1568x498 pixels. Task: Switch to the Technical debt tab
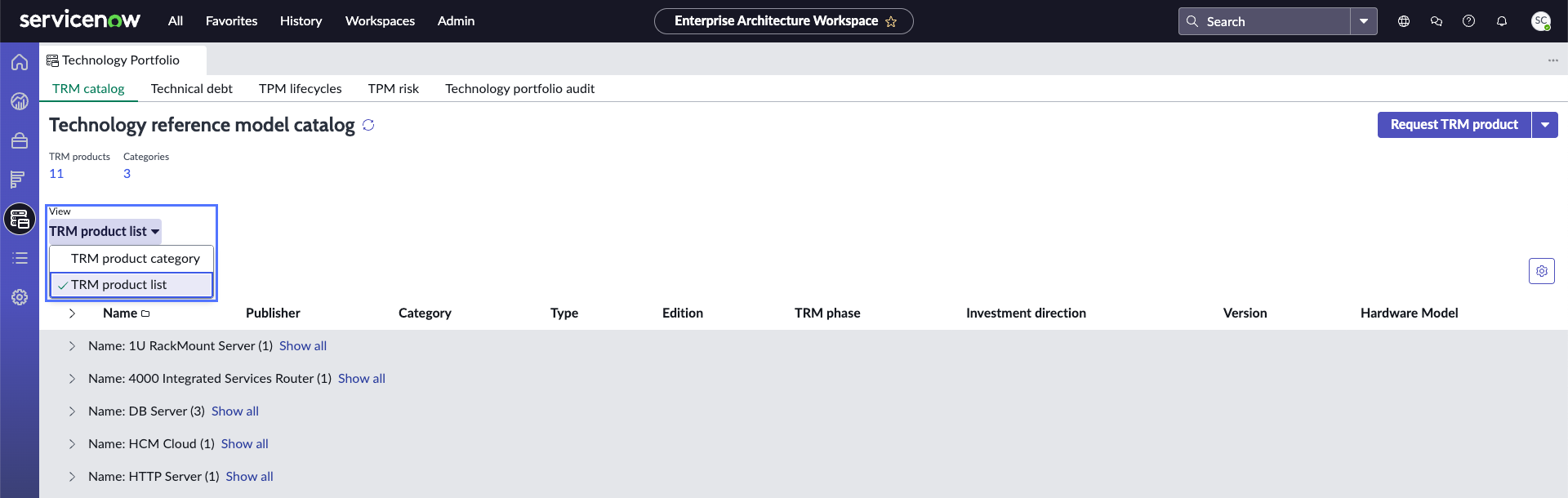click(191, 89)
